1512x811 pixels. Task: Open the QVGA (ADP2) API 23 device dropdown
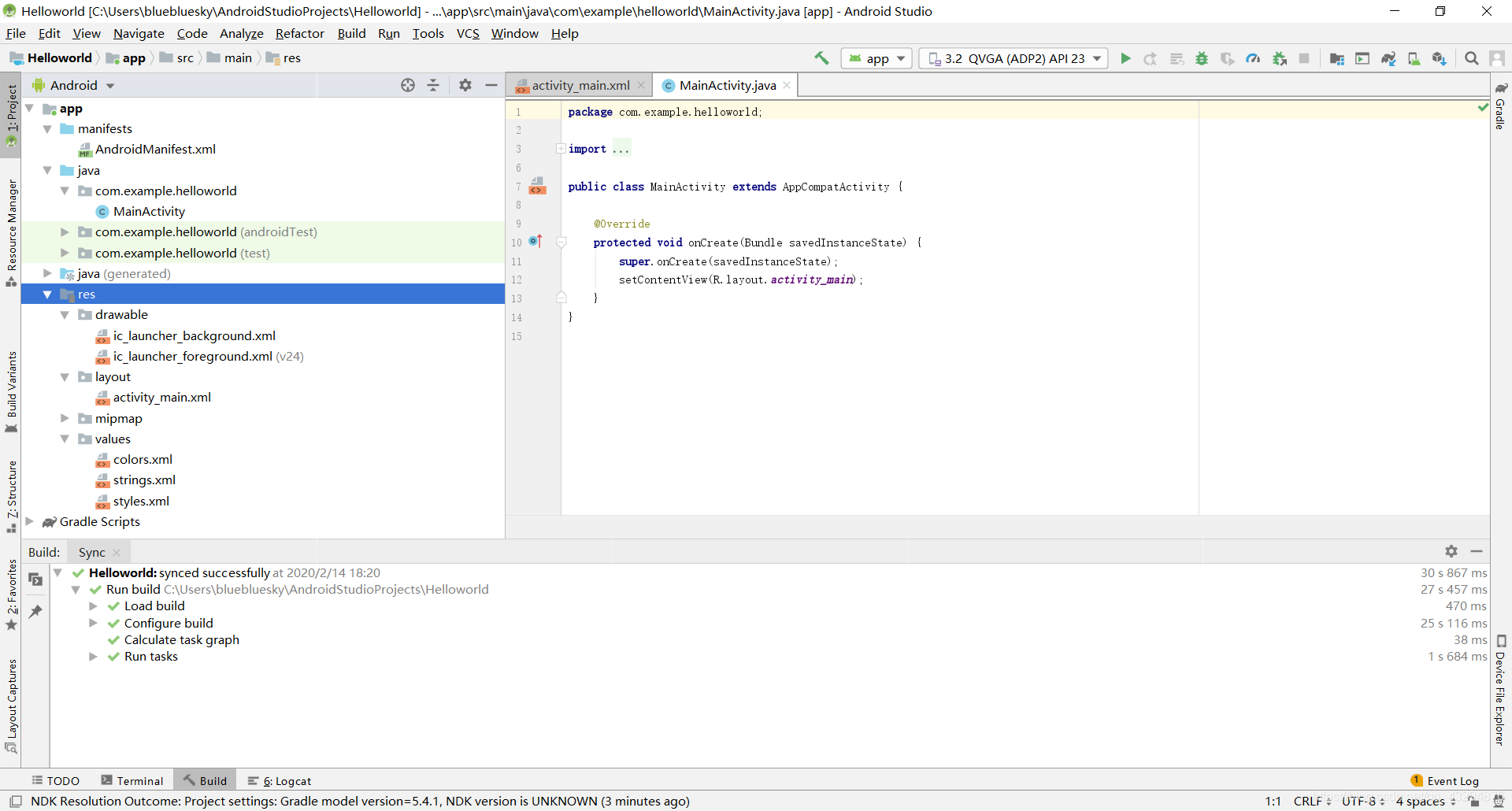pyautogui.click(x=1014, y=58)
